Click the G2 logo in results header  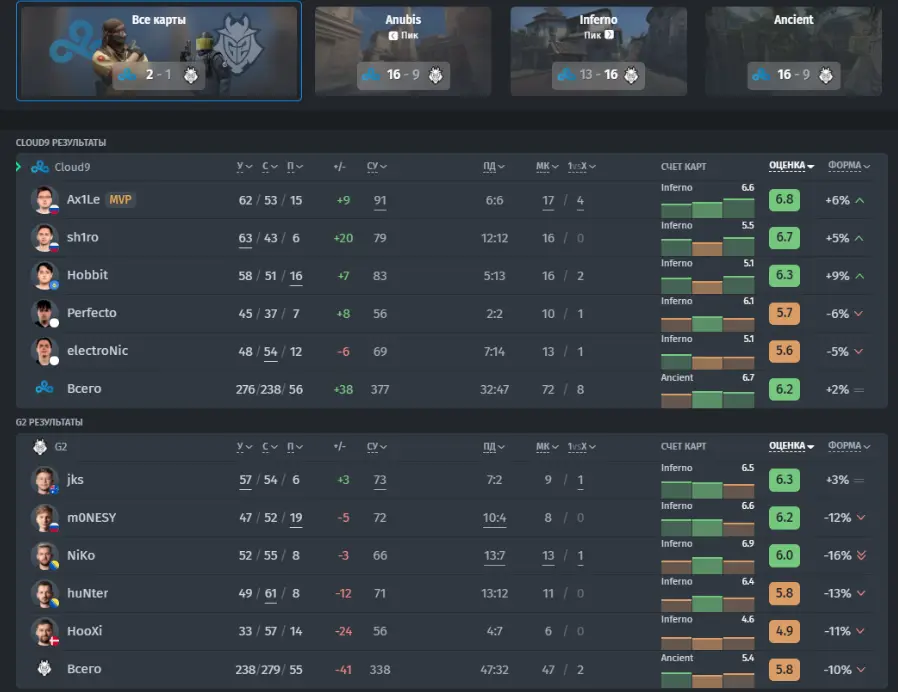coord(40,447)
